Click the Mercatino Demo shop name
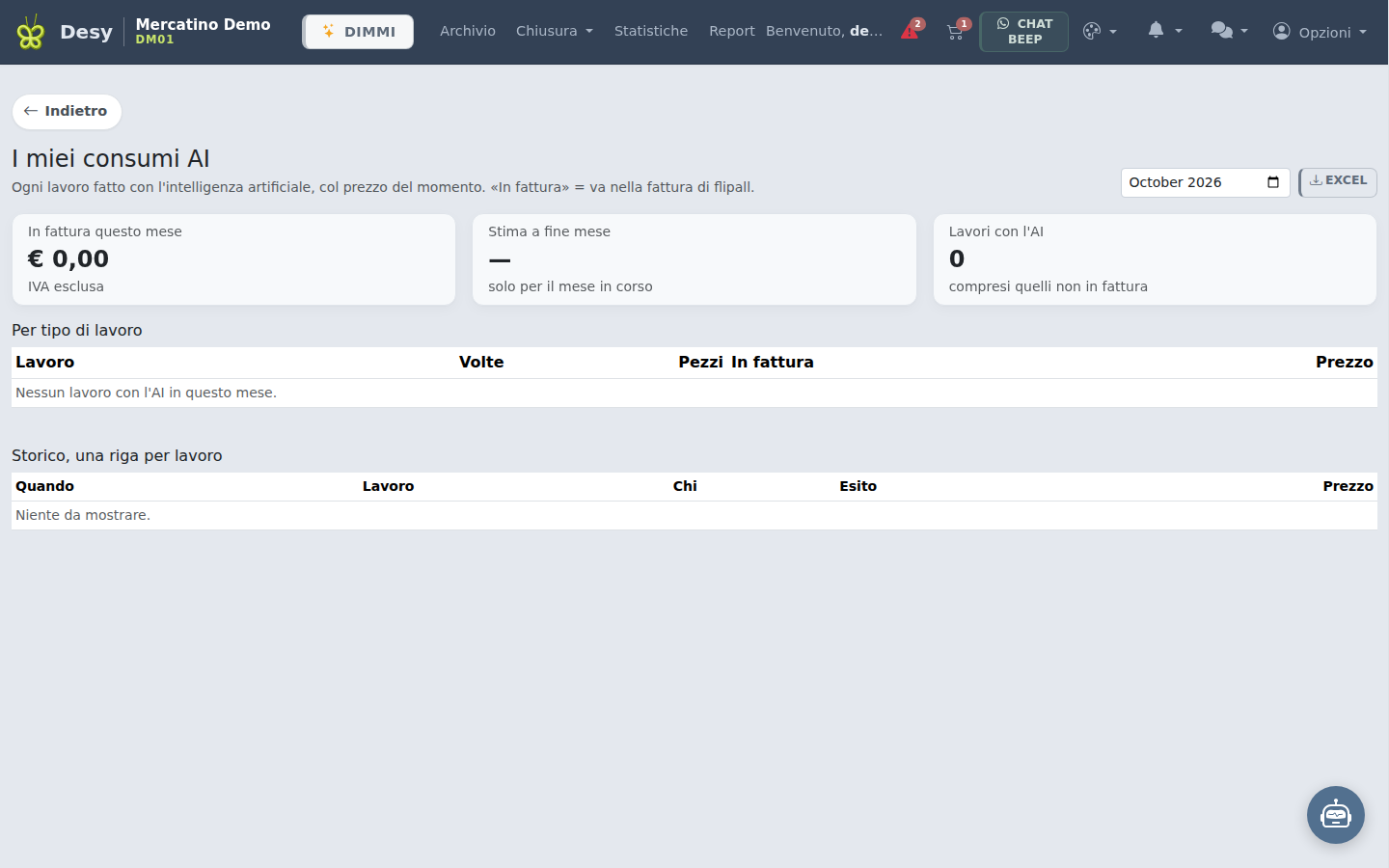Image resolution: width=1389 pixels, height=868 pixels. click(x=203, y=24)
